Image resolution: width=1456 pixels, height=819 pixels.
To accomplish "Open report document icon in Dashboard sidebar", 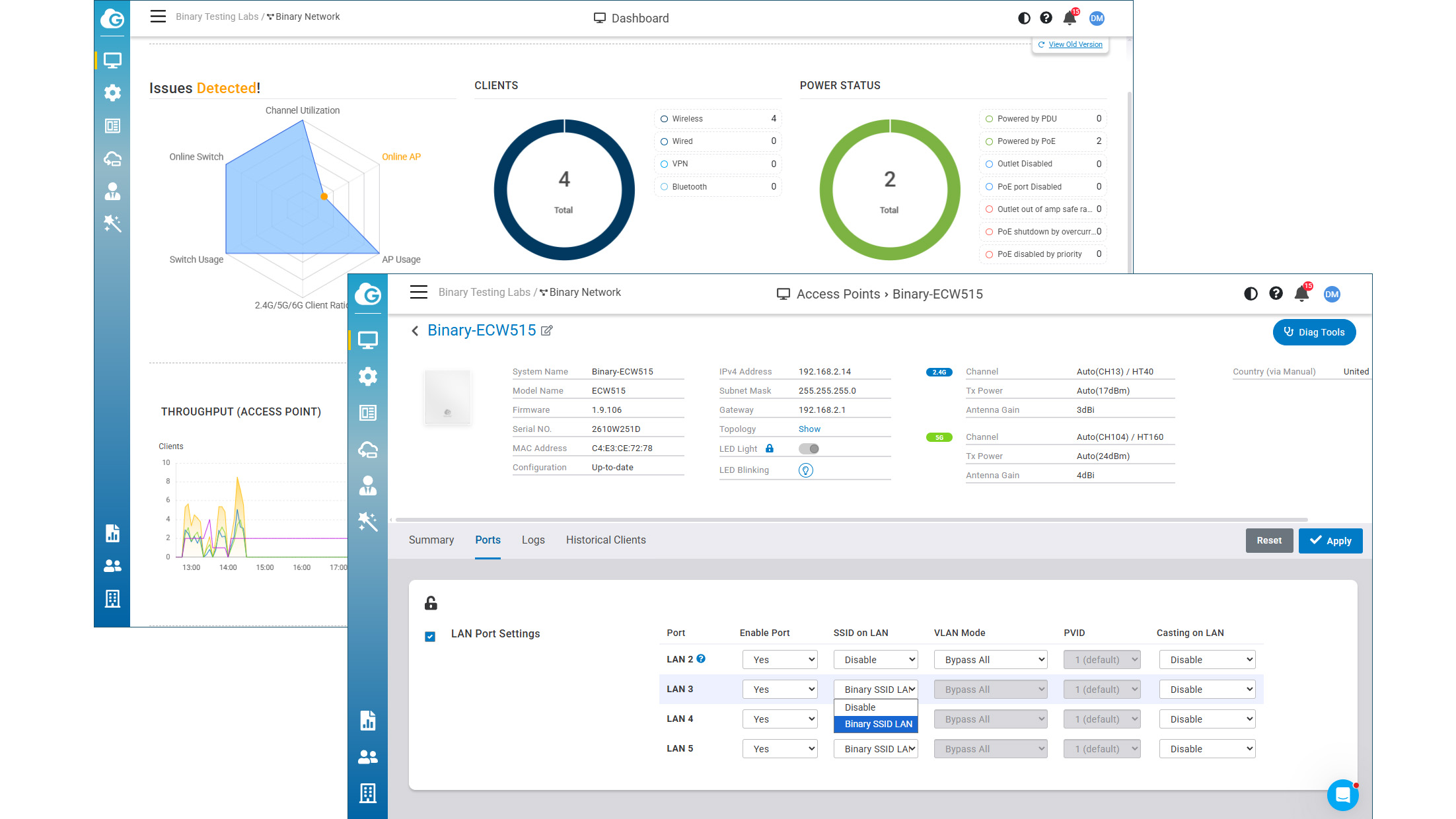I will tap(112, 533).
